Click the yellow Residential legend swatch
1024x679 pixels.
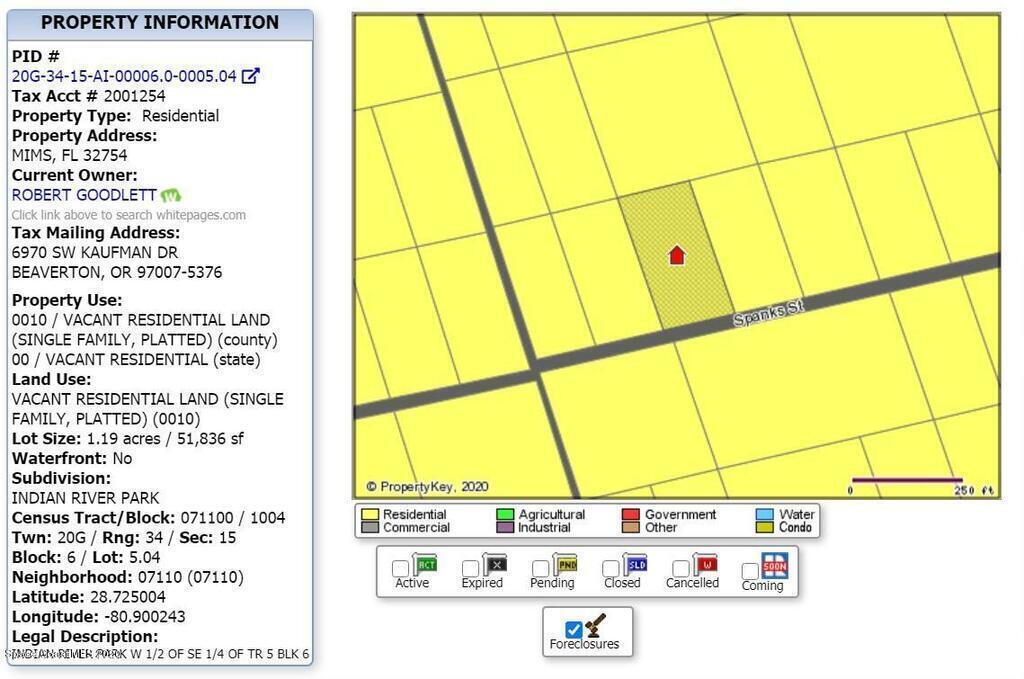(x=370, y=515)
